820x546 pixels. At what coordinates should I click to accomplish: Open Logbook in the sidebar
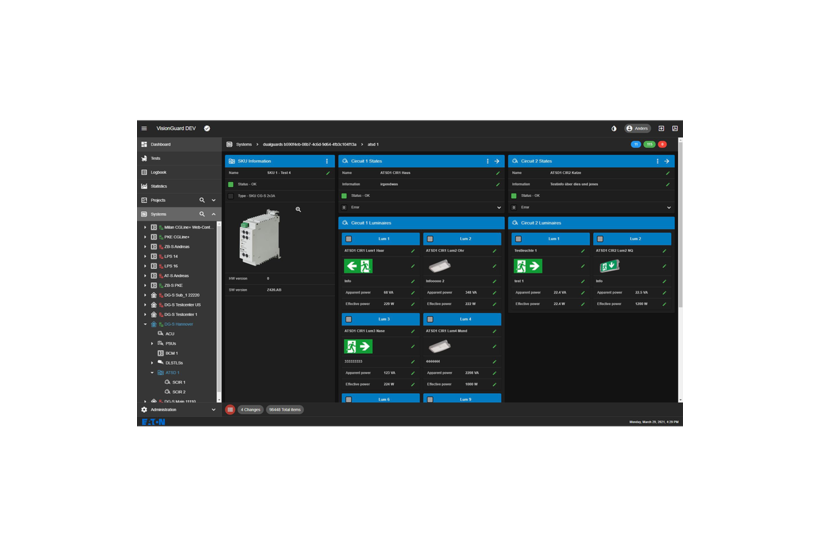(179, 172)
